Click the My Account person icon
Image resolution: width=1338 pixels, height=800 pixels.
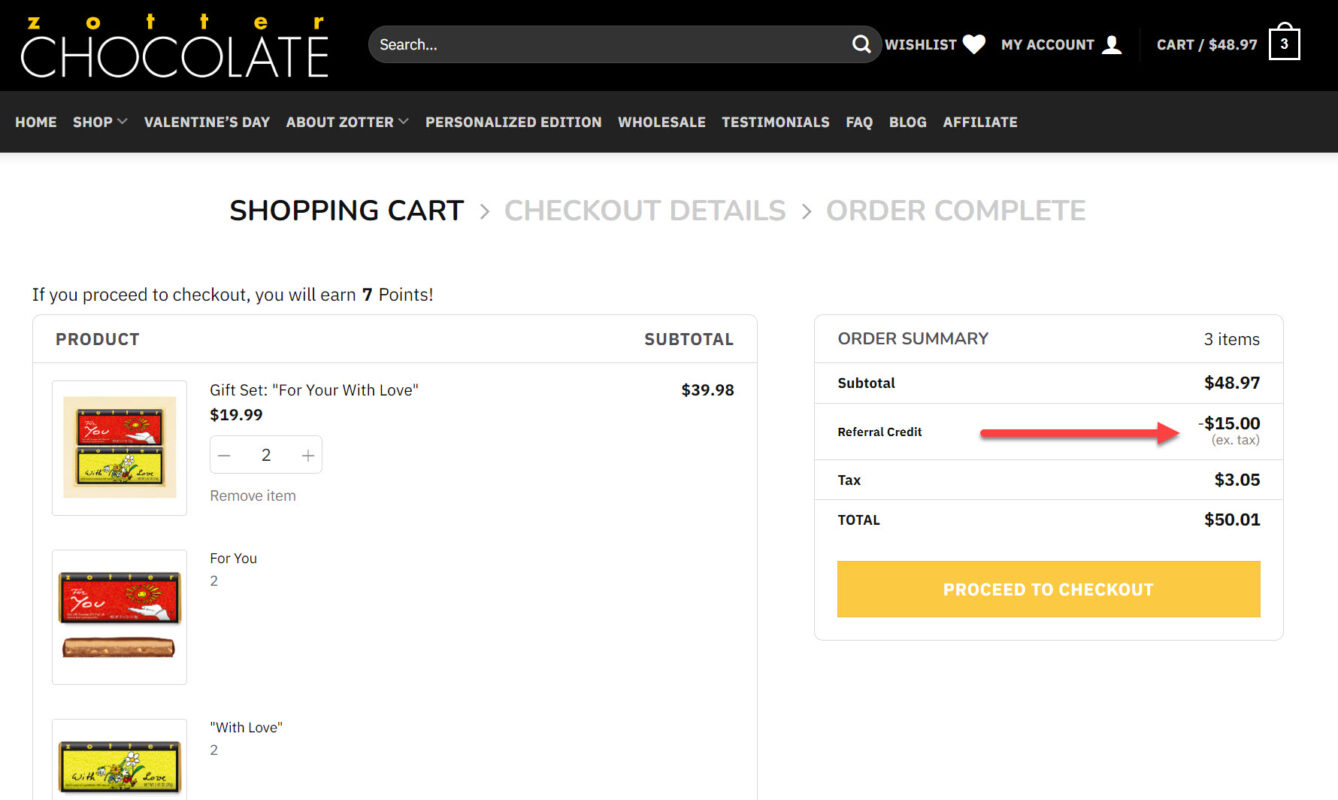click(x=1112, y=44)
